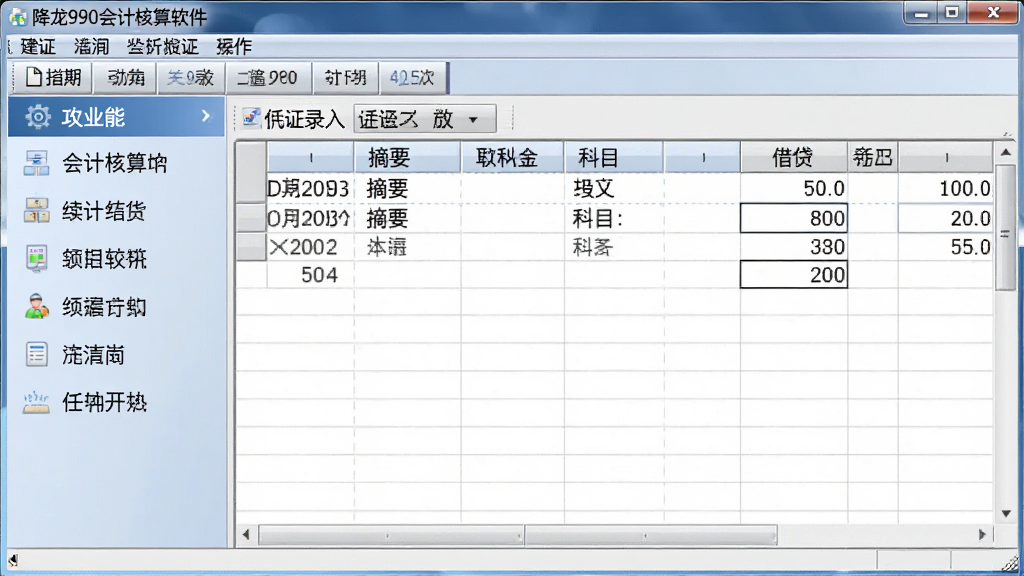Click the voucher entry icon next to 低证录入

[x=251, y=118]
